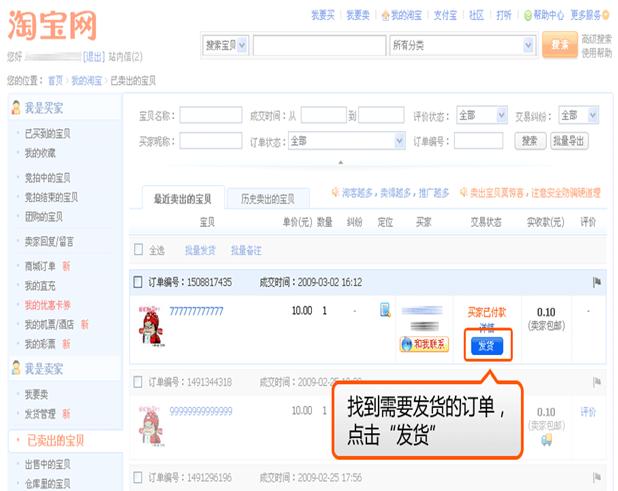The width and height of the screenshot is (618, 491).
Task: Check the box for order 1491296196
Action: pos(138,477)
